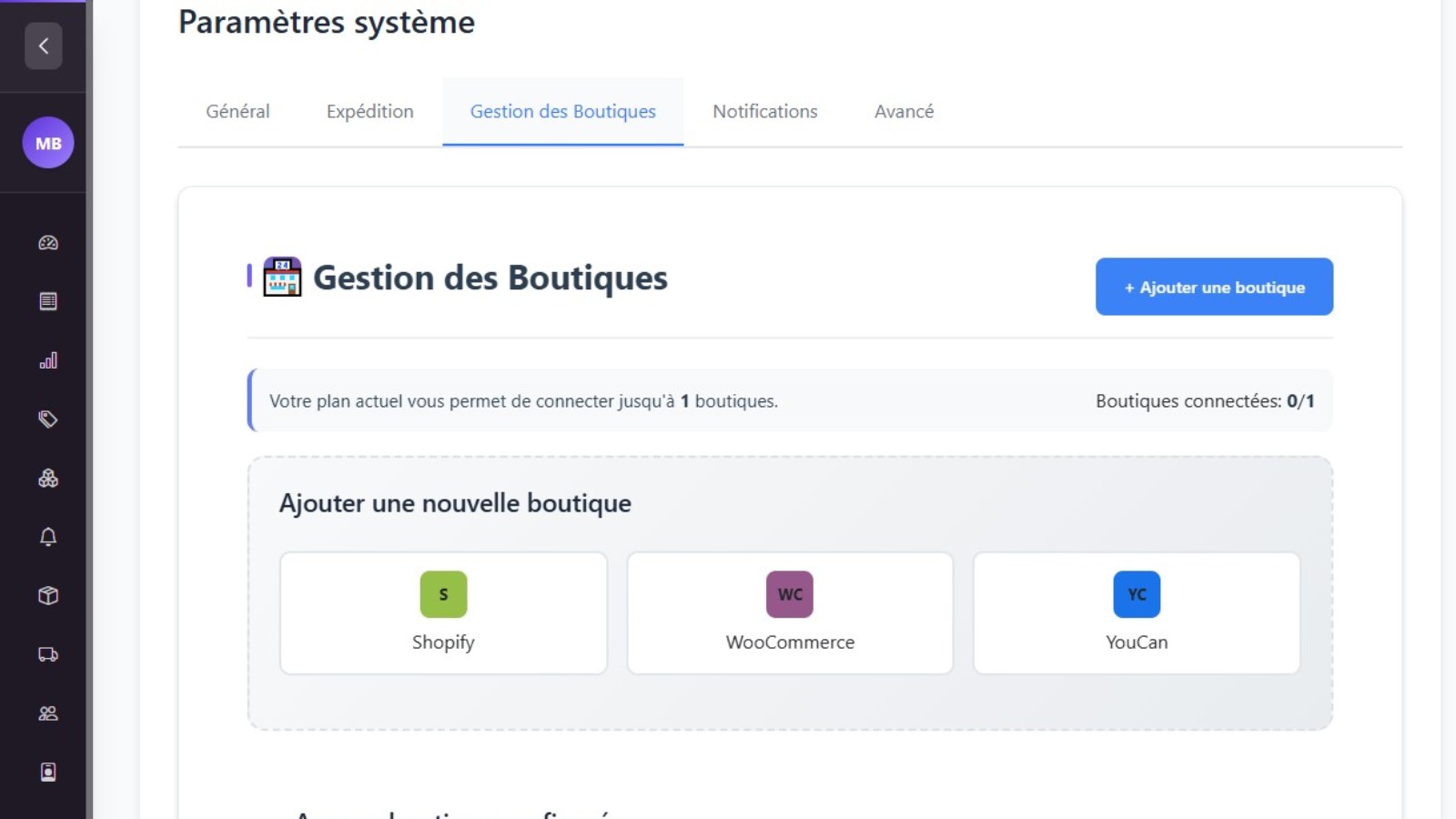
Task: Click the mobile phone icon at sidebar bottom
Action: click(47, 772)
